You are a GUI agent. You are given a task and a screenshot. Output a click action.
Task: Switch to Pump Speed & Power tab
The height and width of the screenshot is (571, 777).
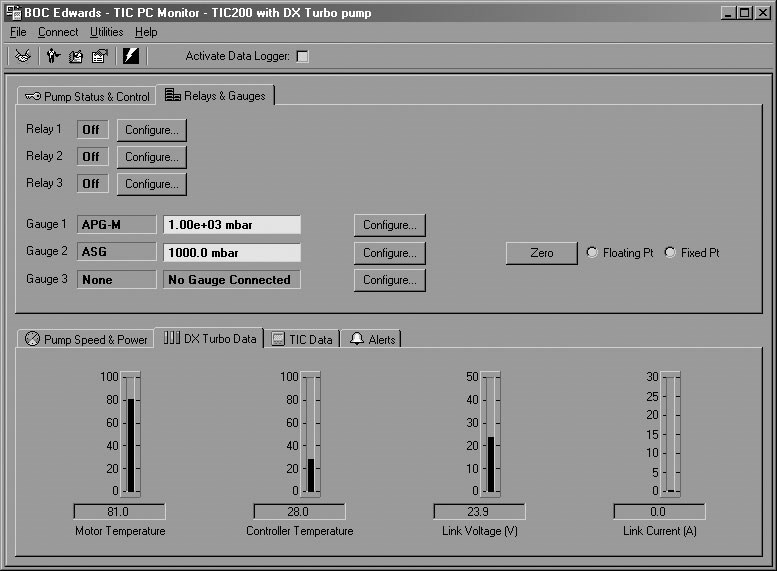tap(86, 340)
